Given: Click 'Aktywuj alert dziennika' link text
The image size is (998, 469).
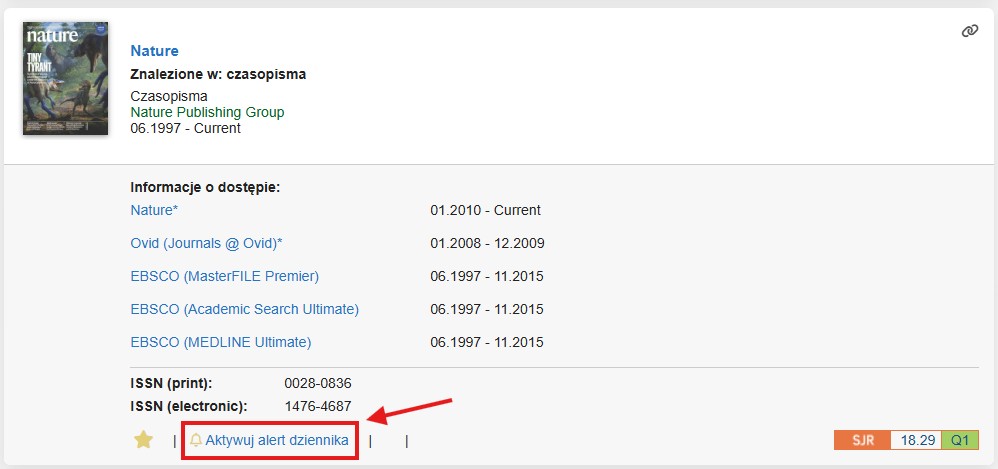Looking at the screenshot, I should 277,440.
